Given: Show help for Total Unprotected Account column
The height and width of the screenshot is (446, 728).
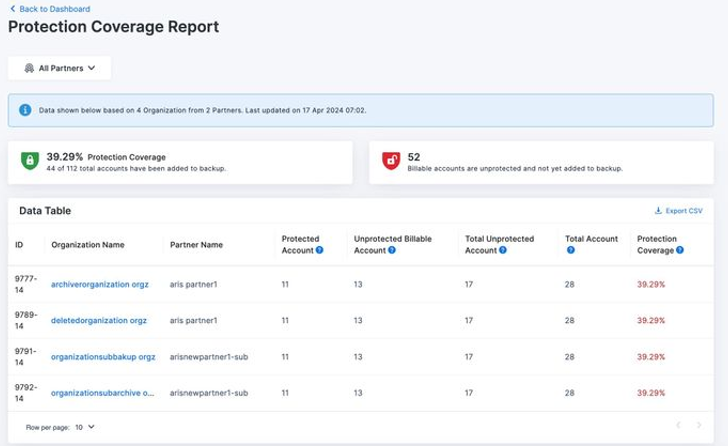Looking at the screenshot, I should [503, 250].
